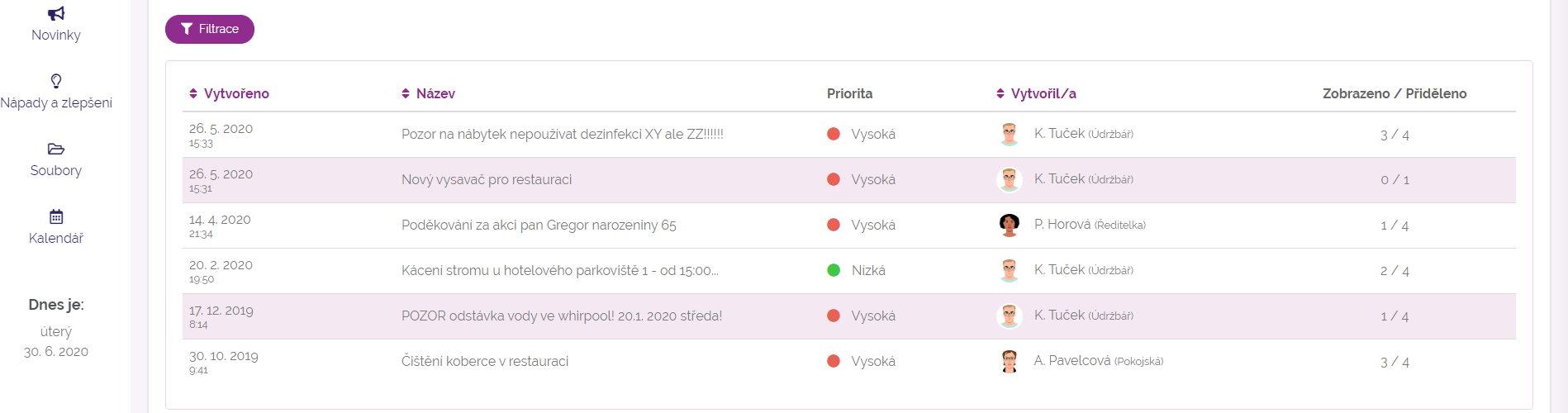Click A. Pavelcová avatar picture
Screen dimensions: 1568x413
(1009, 361)
